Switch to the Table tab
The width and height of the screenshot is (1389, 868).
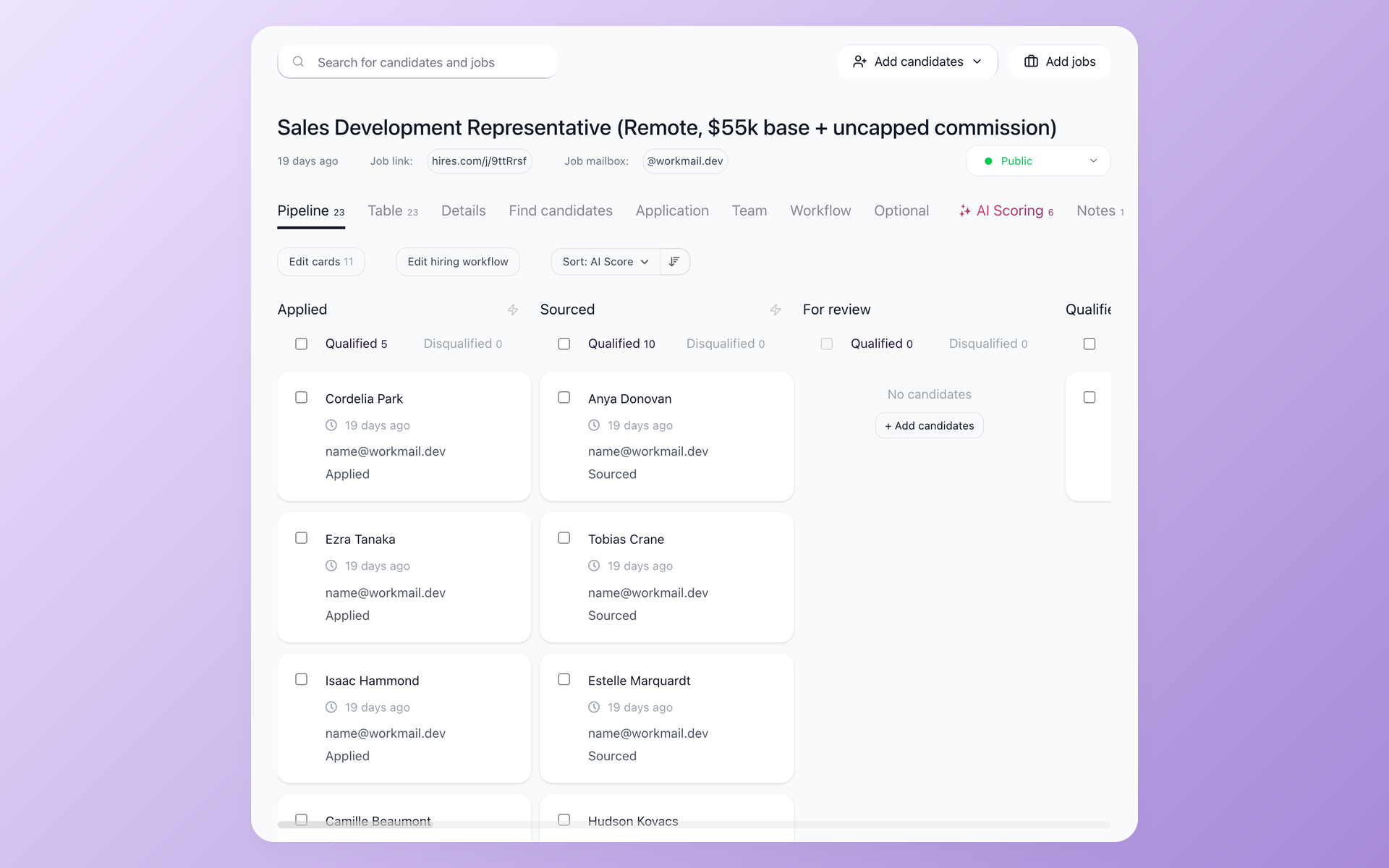click(x=393, y=211)
